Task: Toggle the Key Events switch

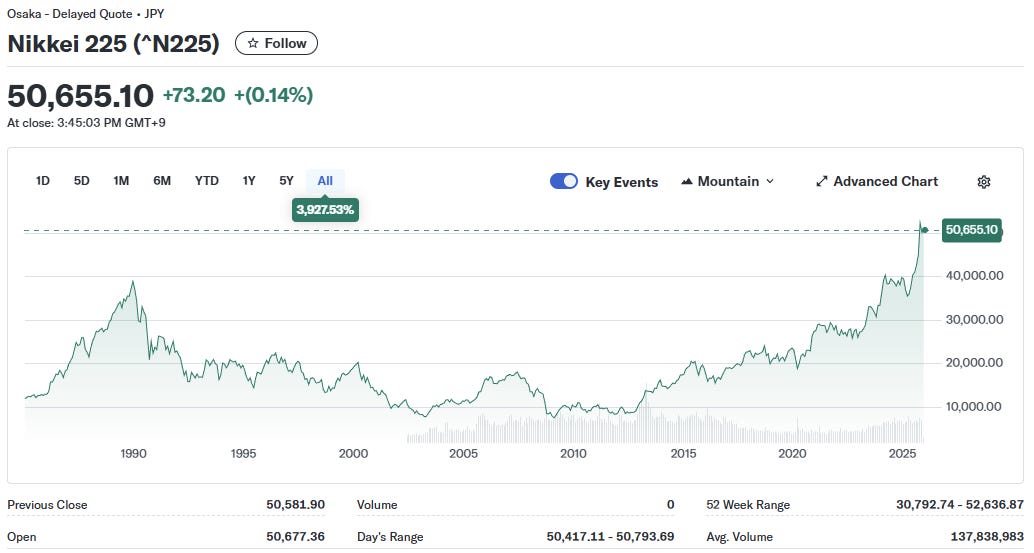Action: (564, 181)
